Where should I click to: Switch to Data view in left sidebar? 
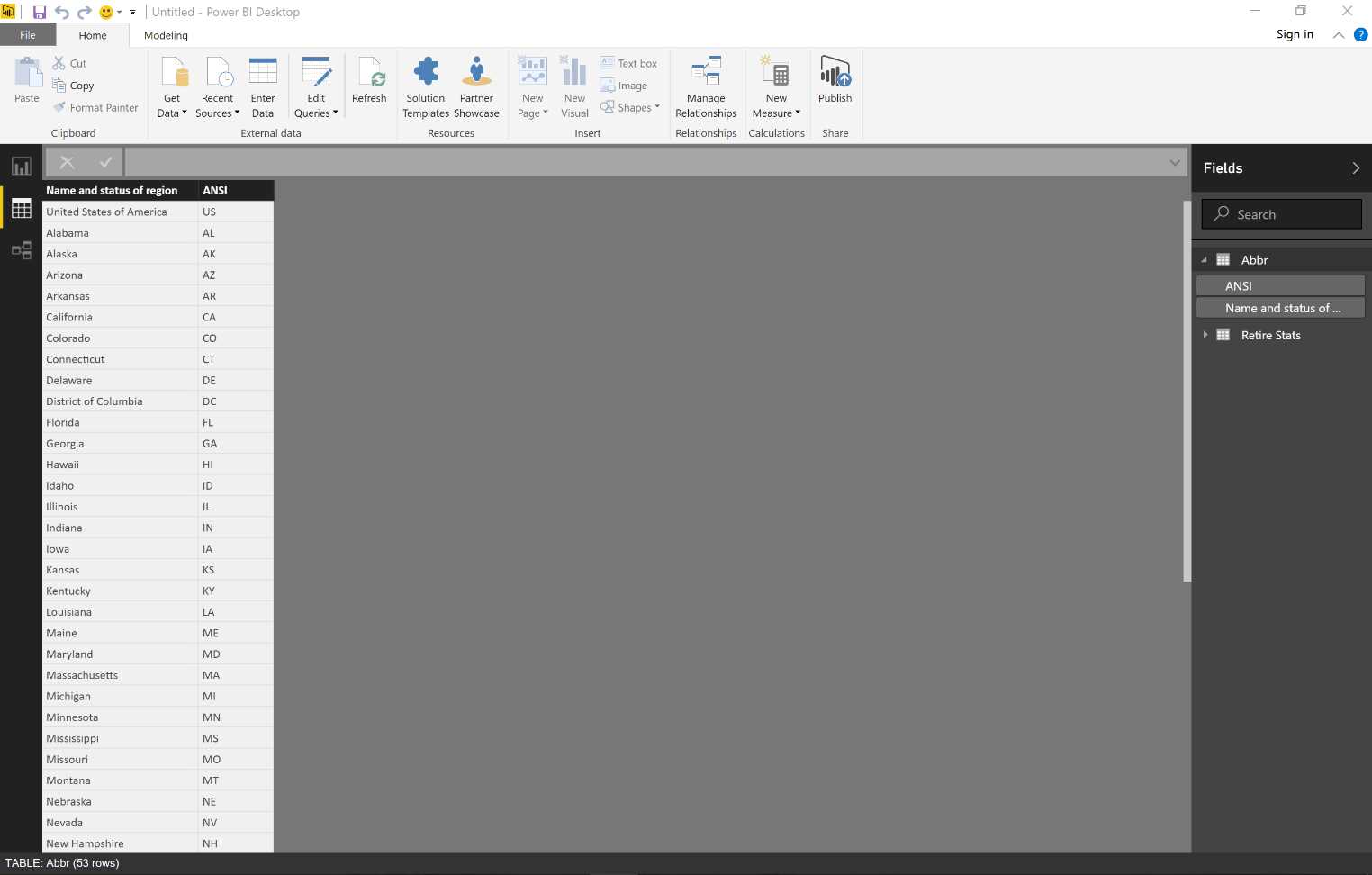click(x=21, y=209)
